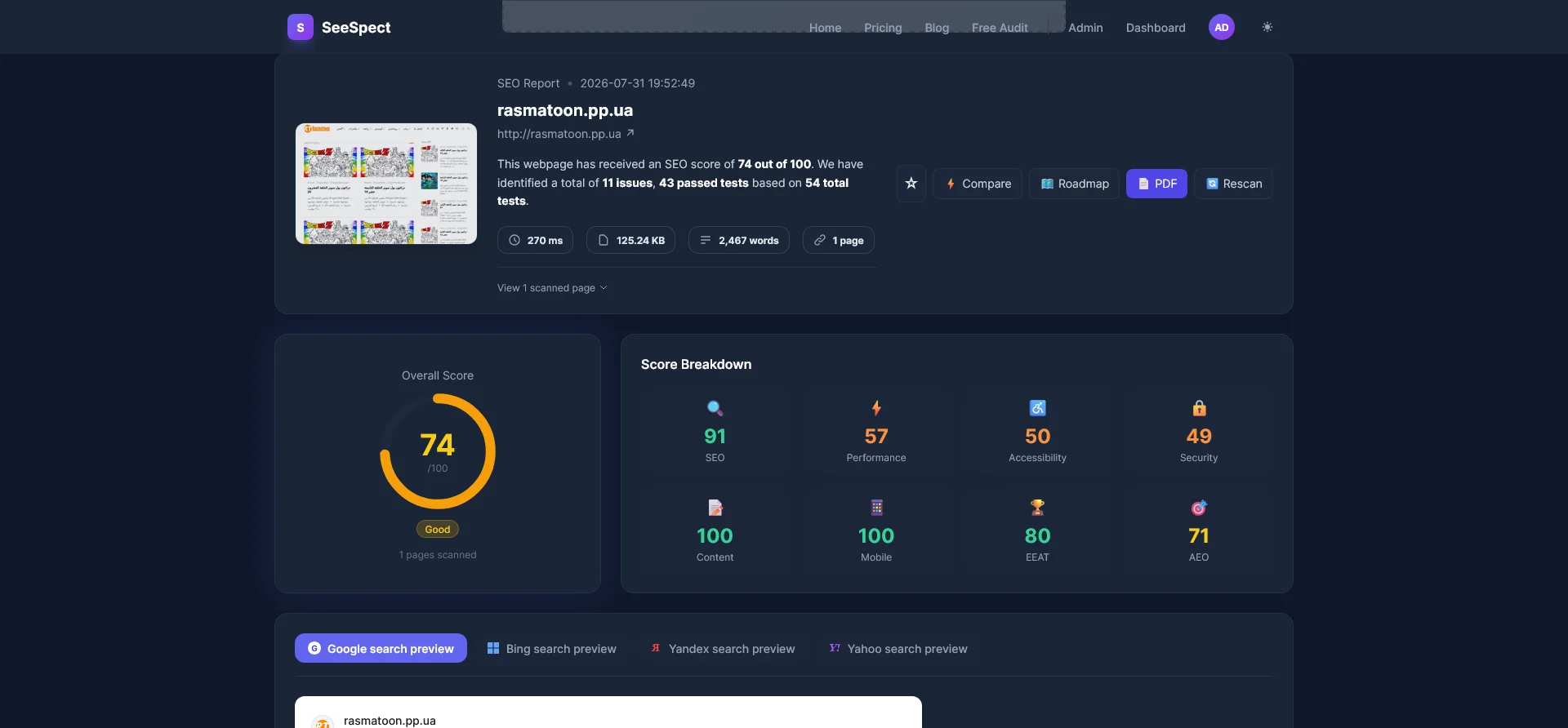Click the Content document icon
The width and height of the screenshot is (1568, 728).
(715, 508)
